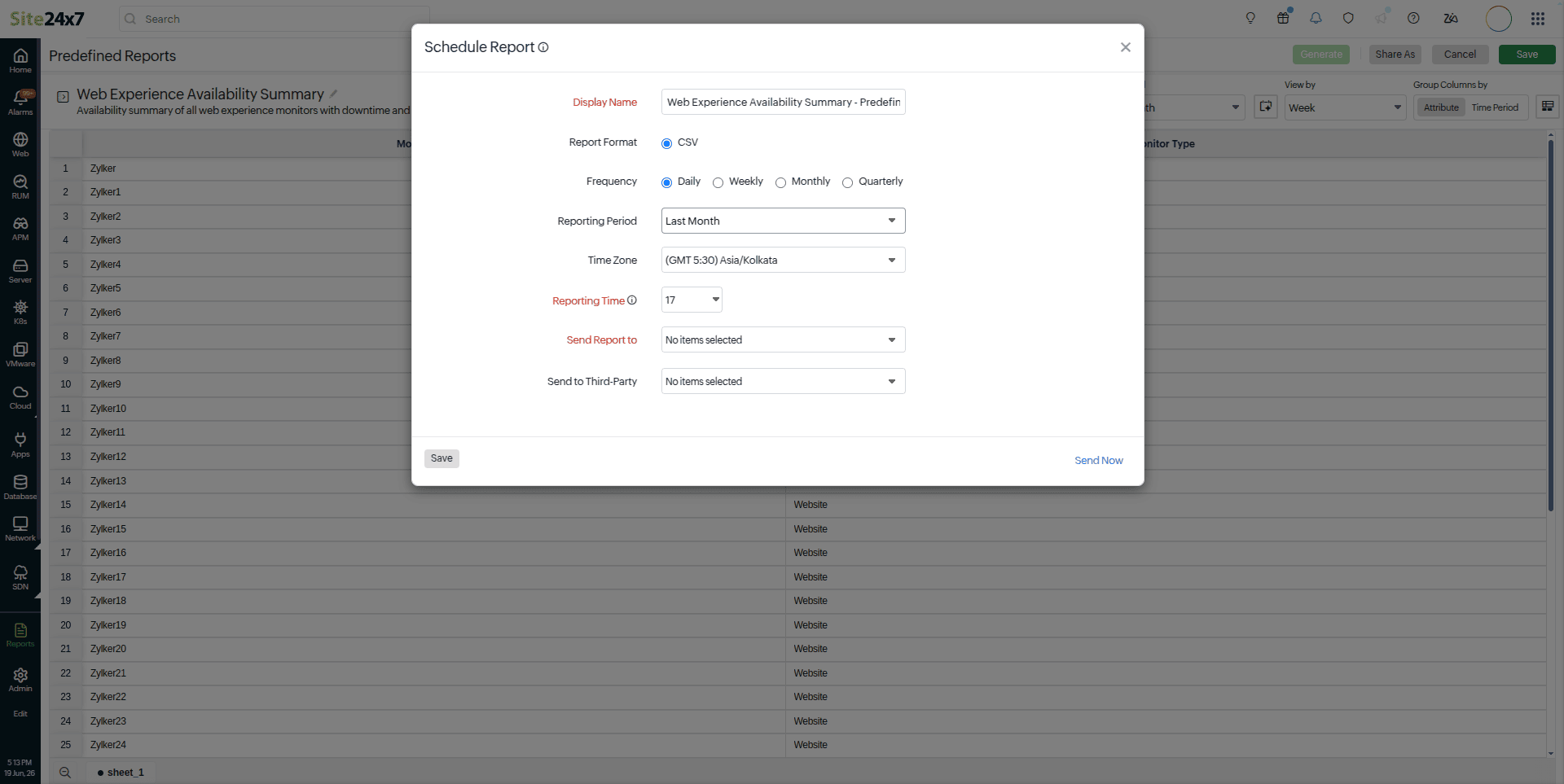This screenshot has width=1564, height=784.
Task: Select Daily frequency radio
Action: pos(666,182)
